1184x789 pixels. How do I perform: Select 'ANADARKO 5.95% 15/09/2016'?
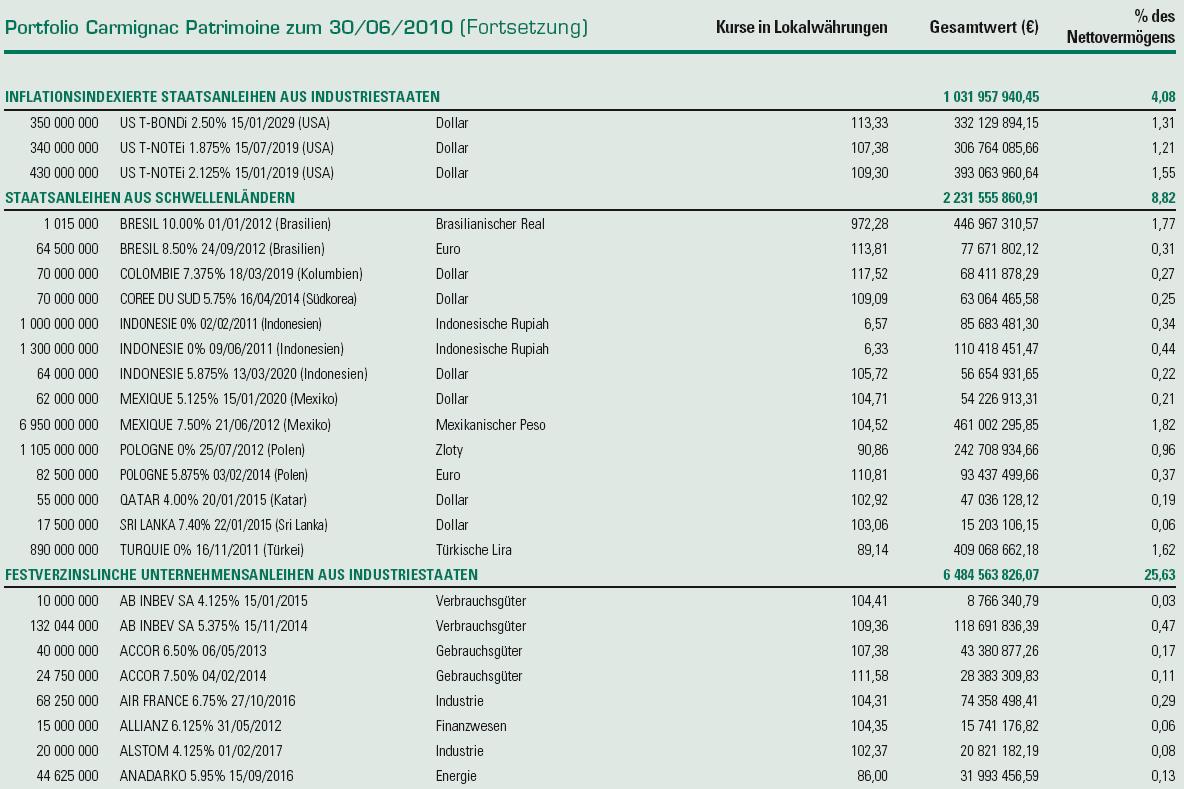[x=207, y=775]
